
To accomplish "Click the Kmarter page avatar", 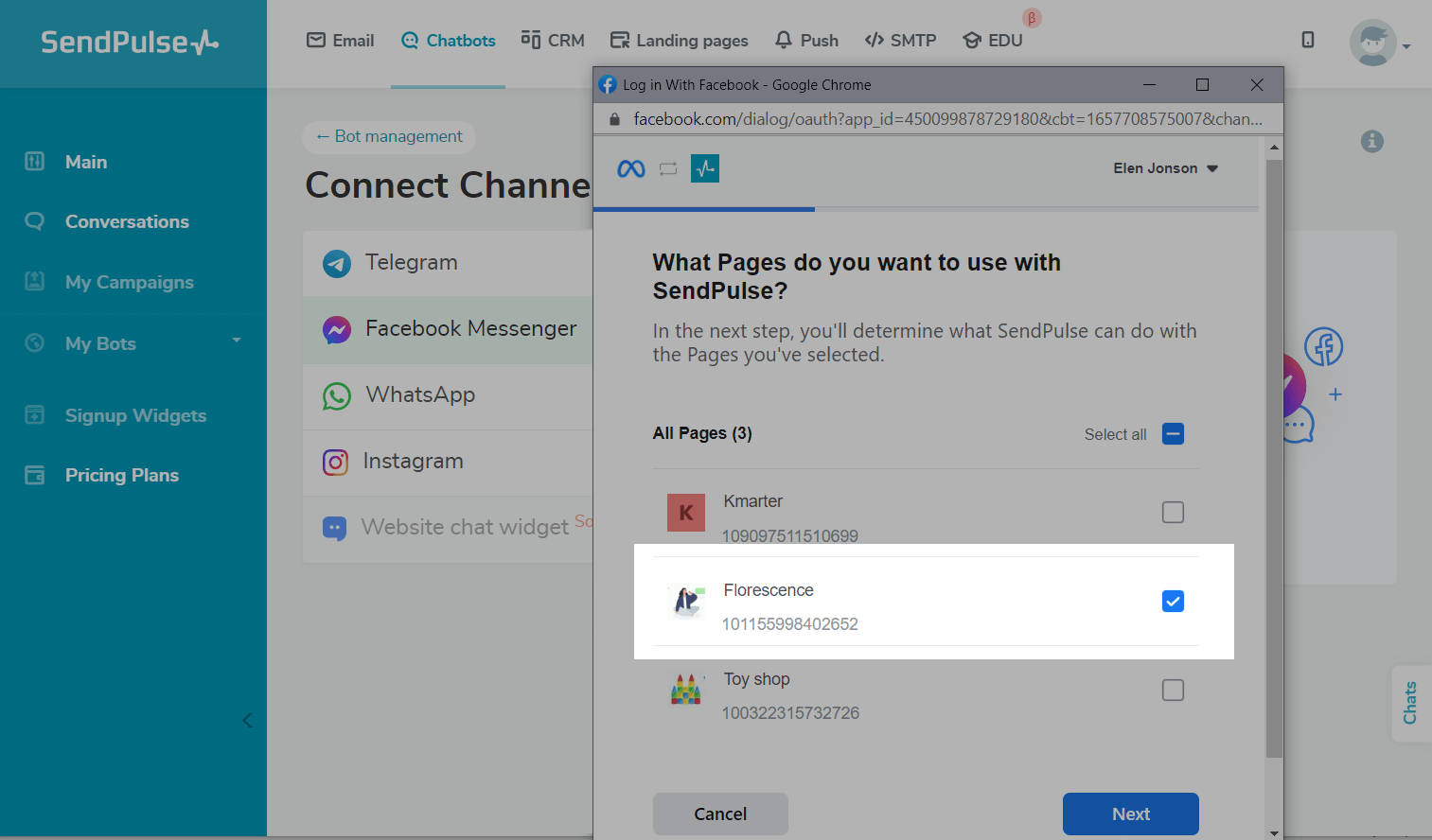I will coord(685,513).
